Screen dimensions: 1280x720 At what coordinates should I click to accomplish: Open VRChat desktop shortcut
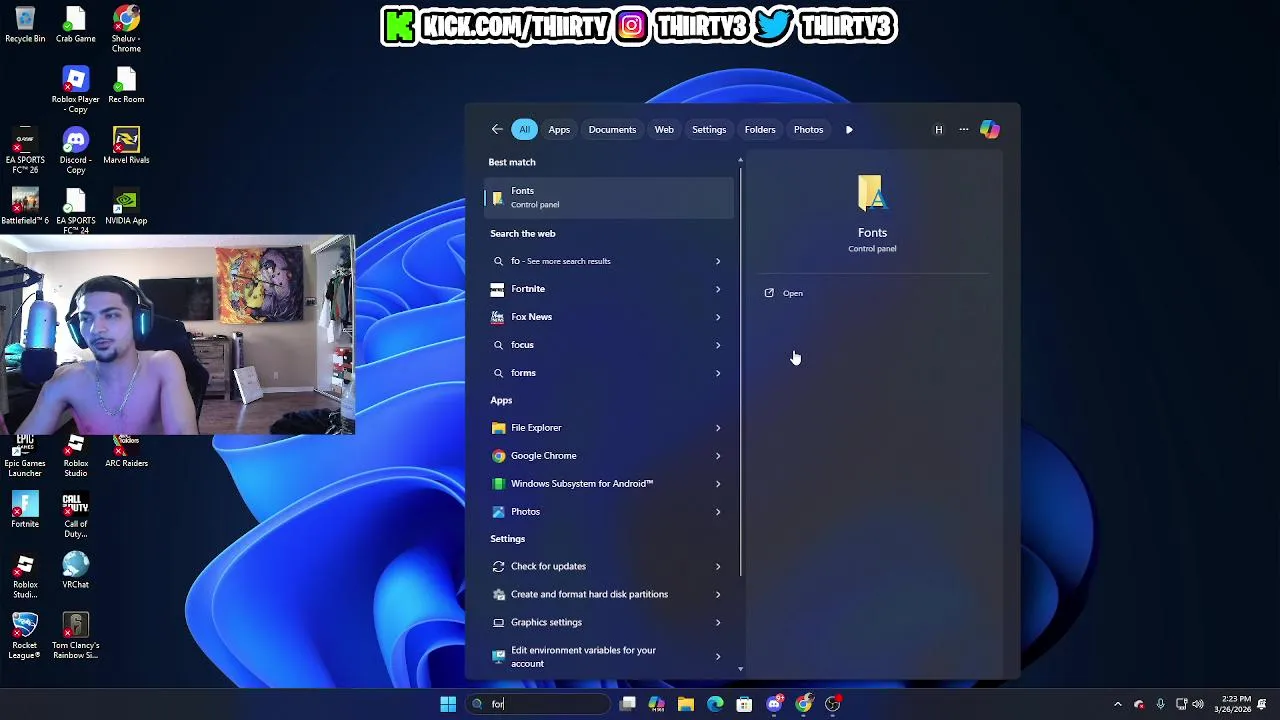[76, 571]
